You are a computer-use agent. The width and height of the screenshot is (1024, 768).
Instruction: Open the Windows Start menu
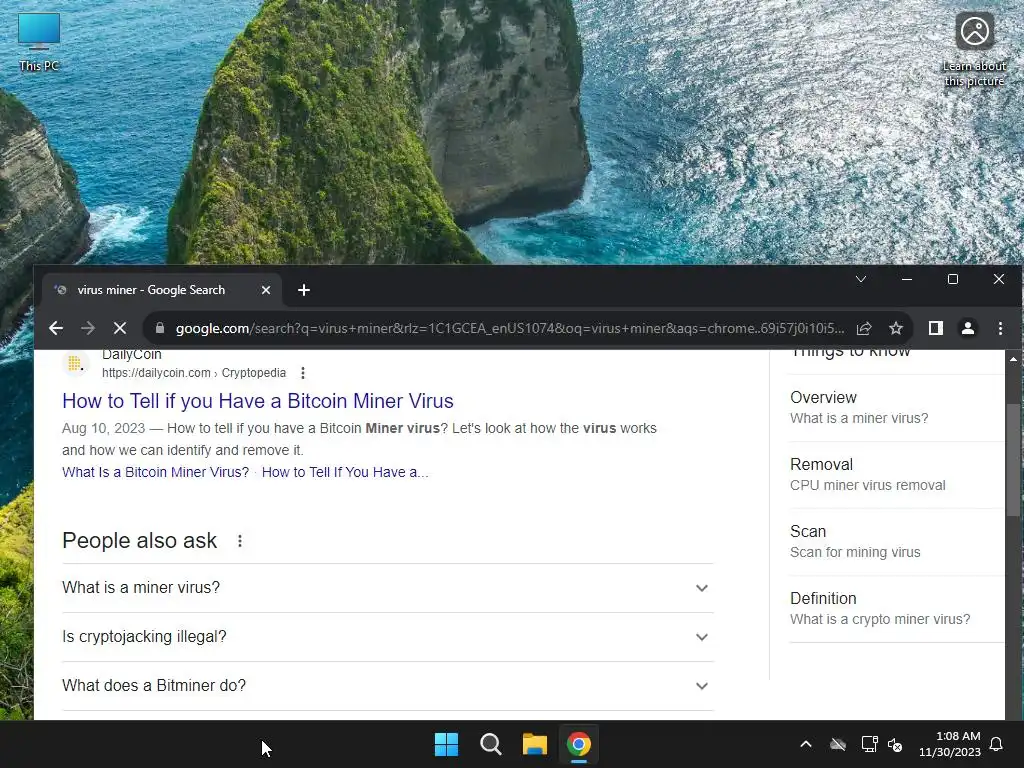click(447, 744)
